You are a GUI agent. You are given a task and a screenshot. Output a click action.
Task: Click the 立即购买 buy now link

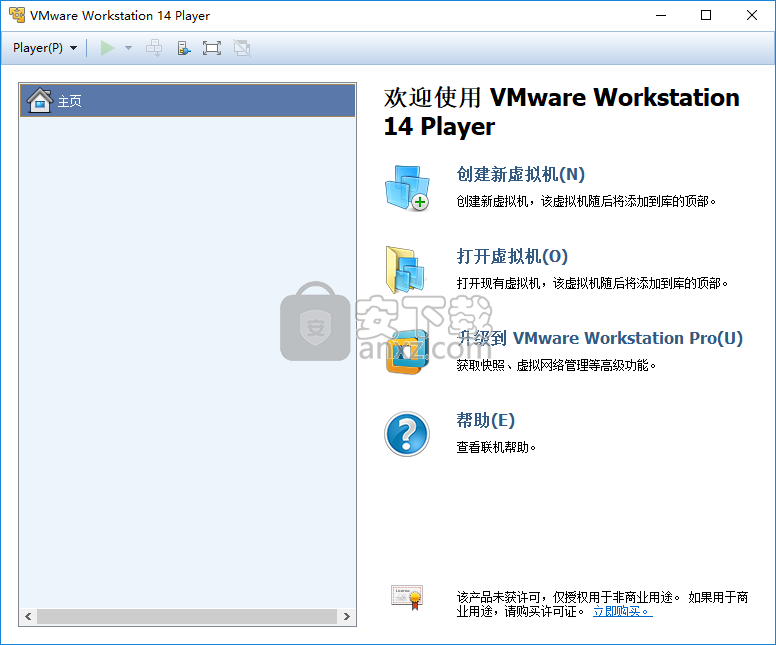click(623, 611)
